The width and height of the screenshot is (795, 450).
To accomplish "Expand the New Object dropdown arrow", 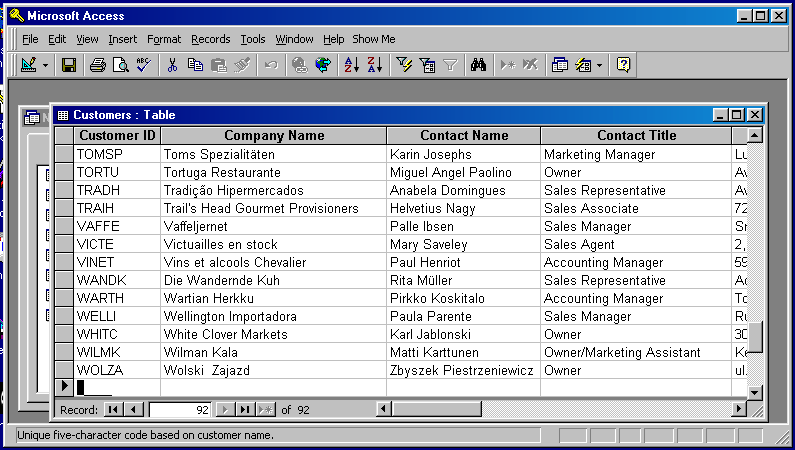I will click(x=599, y=65).
